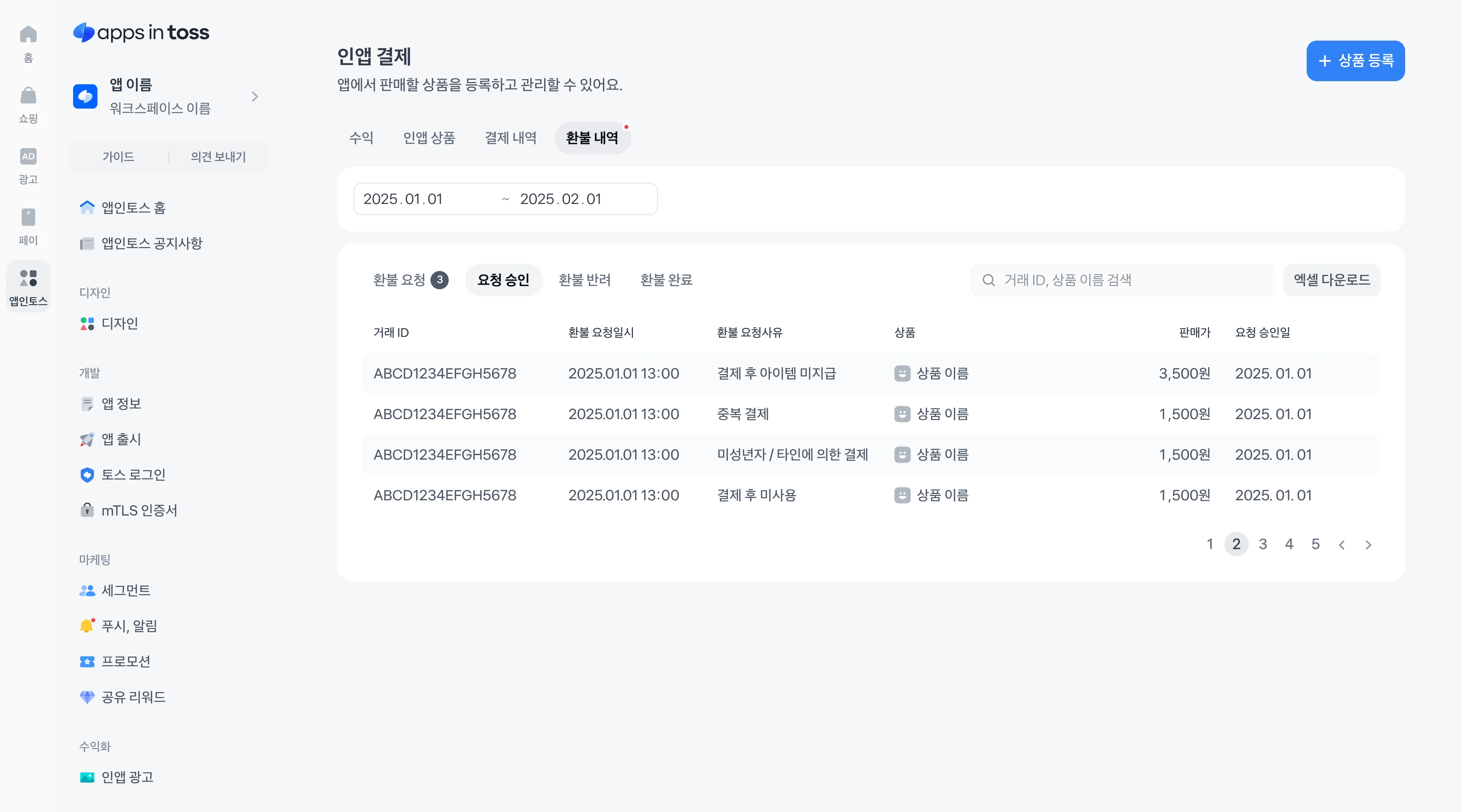The image size is (1462, 812).
Task: Switch to 결제 내역 tab
Action: click(x=510, y=138)
